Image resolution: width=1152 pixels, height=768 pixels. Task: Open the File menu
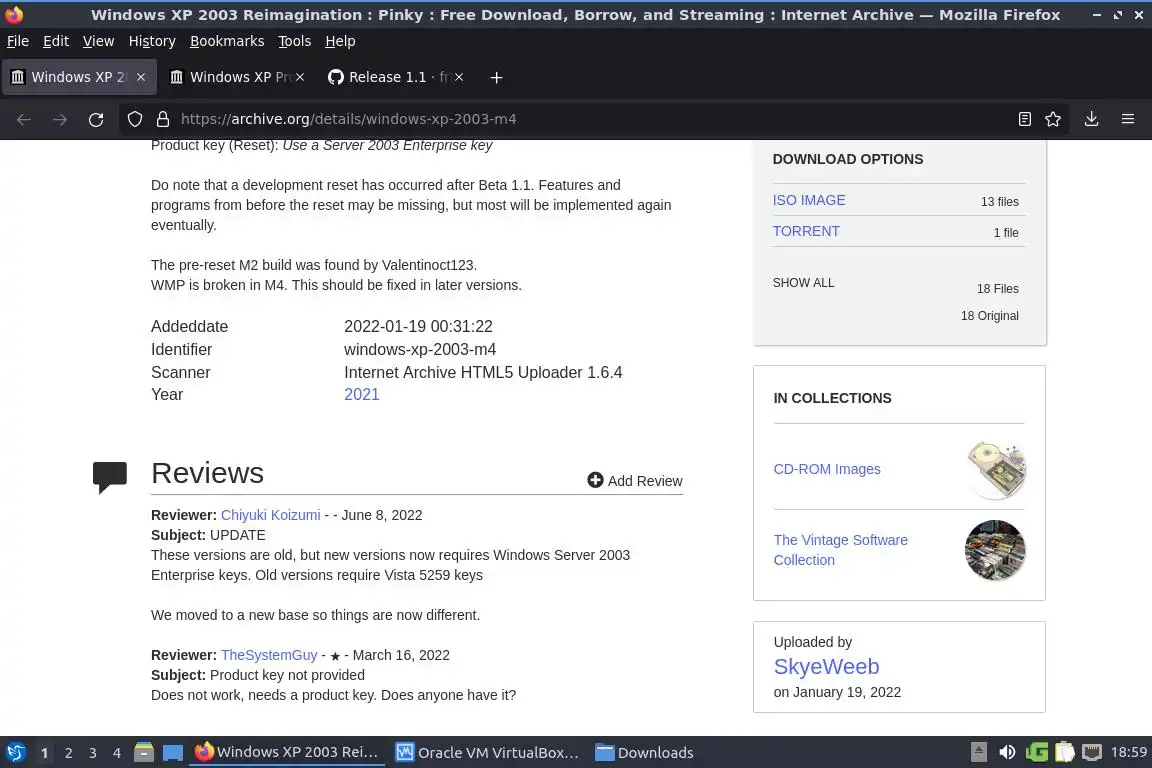[18, 41]
